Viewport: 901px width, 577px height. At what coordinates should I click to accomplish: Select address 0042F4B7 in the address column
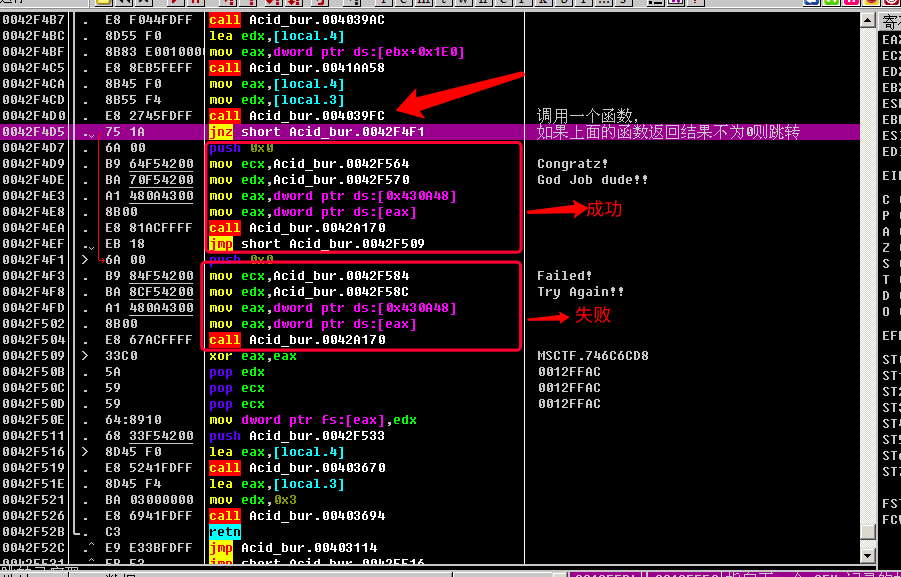pyautogui.click(x=34, y=20)
